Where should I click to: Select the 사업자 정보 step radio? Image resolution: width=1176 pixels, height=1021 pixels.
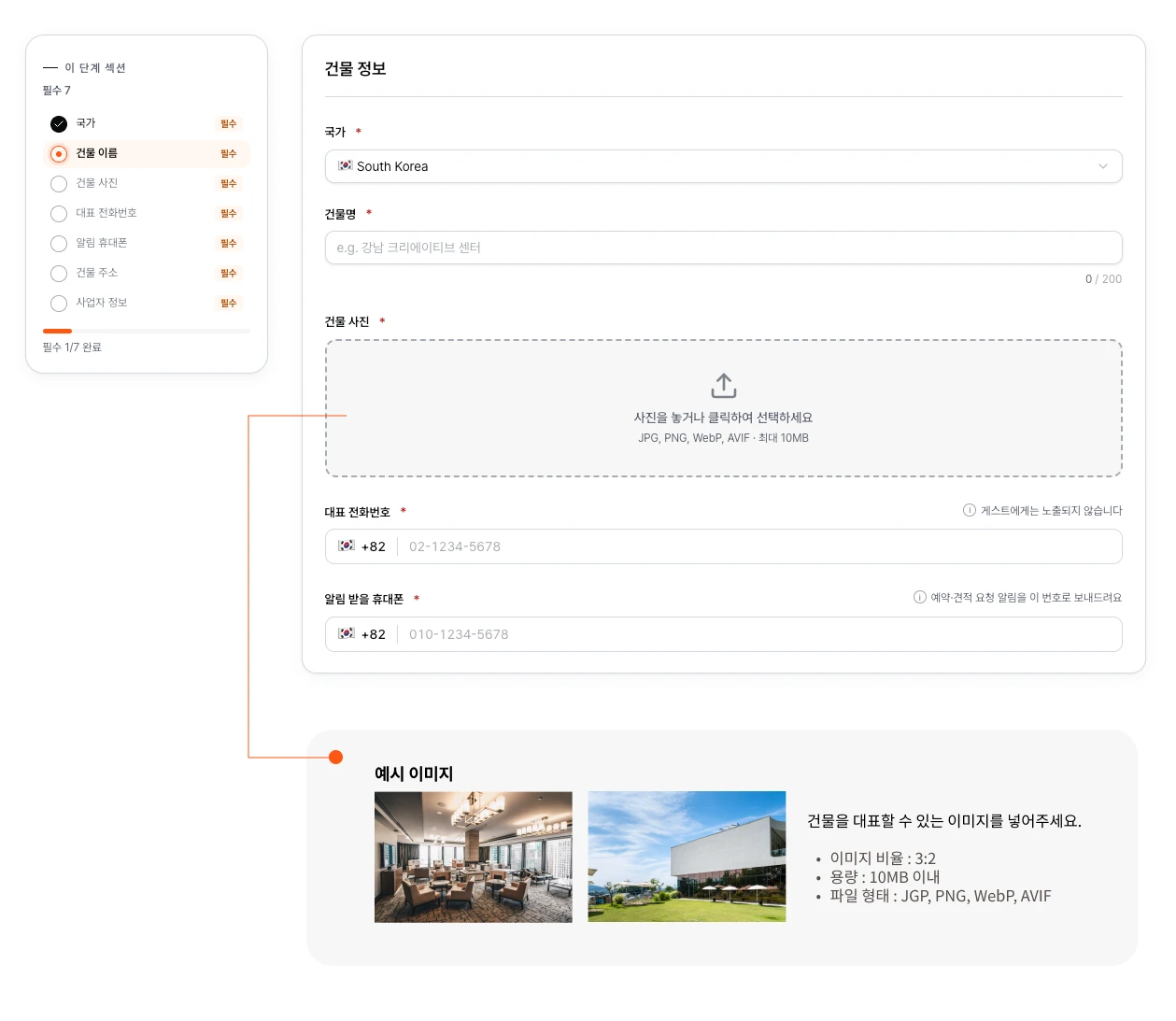59,303
